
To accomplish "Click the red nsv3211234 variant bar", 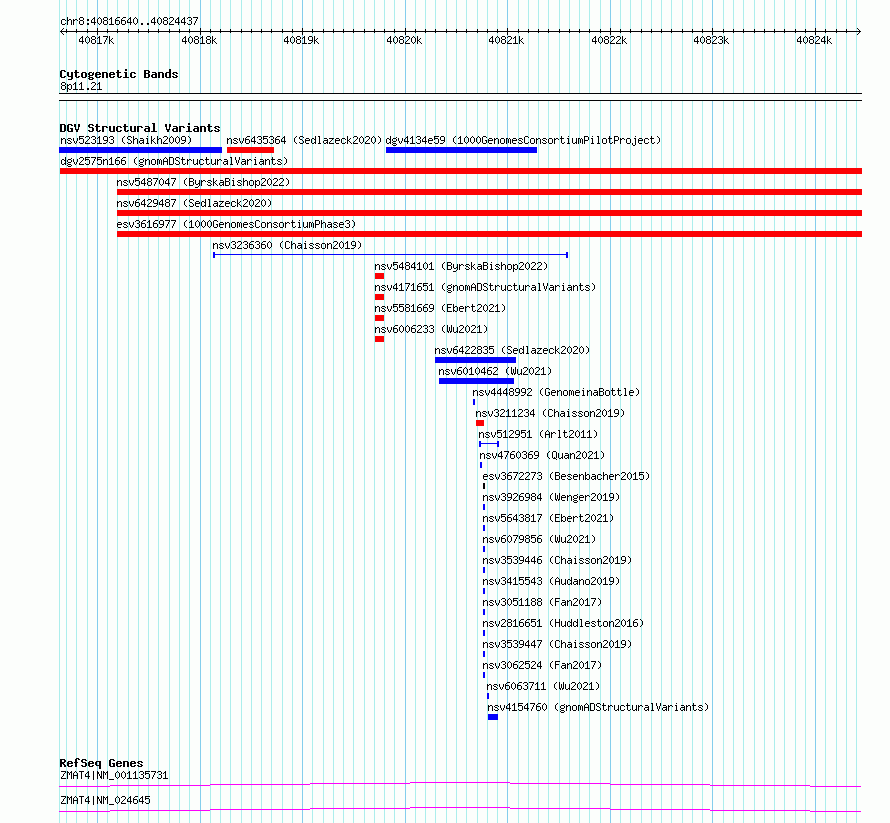I will [x=480, y=423].
